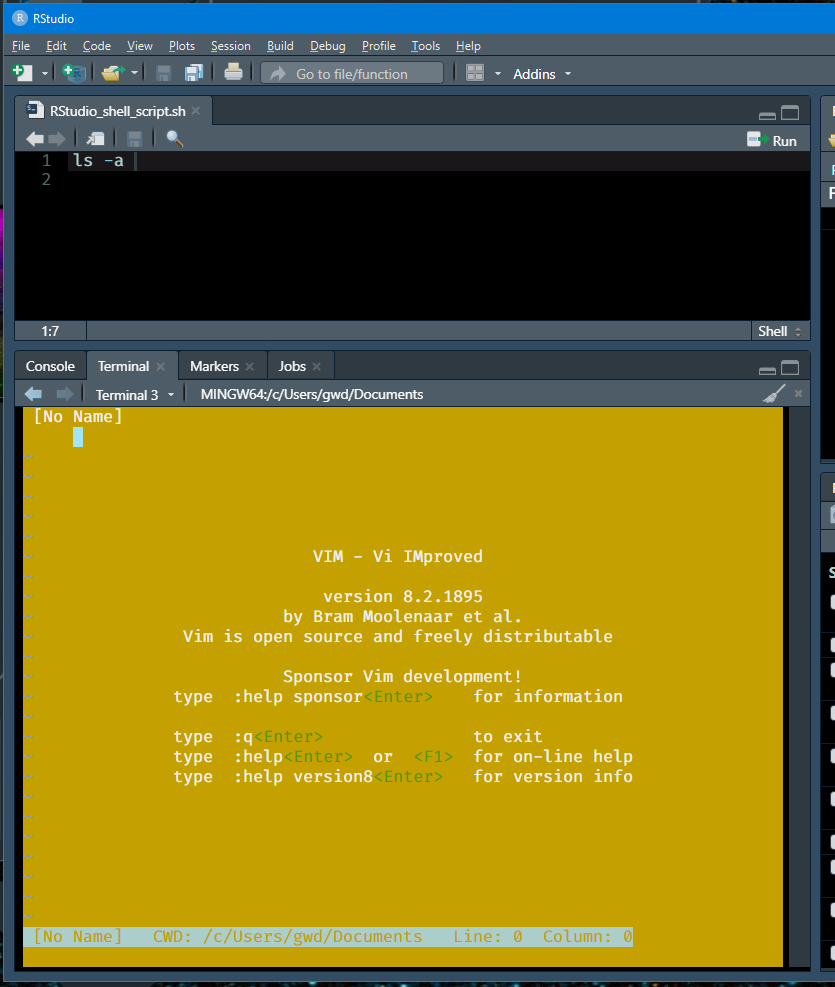The image size is (835, 987).
Task: Open the Shell language dropdown
Action: click(779, 330)
